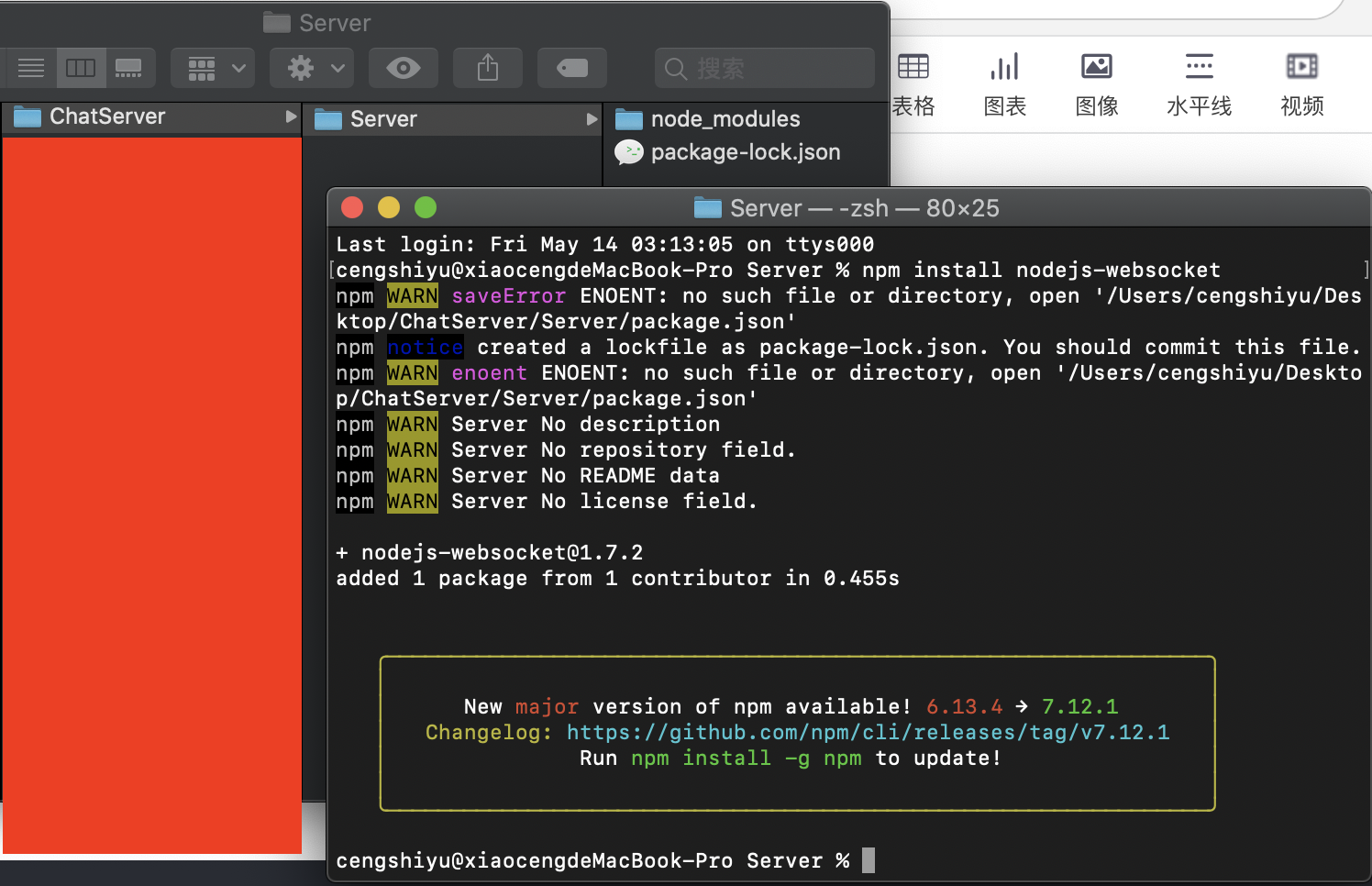Open Quick Look with the eye icon
1372x886 pixels.
pyautogui.click(x=404, y=67)
